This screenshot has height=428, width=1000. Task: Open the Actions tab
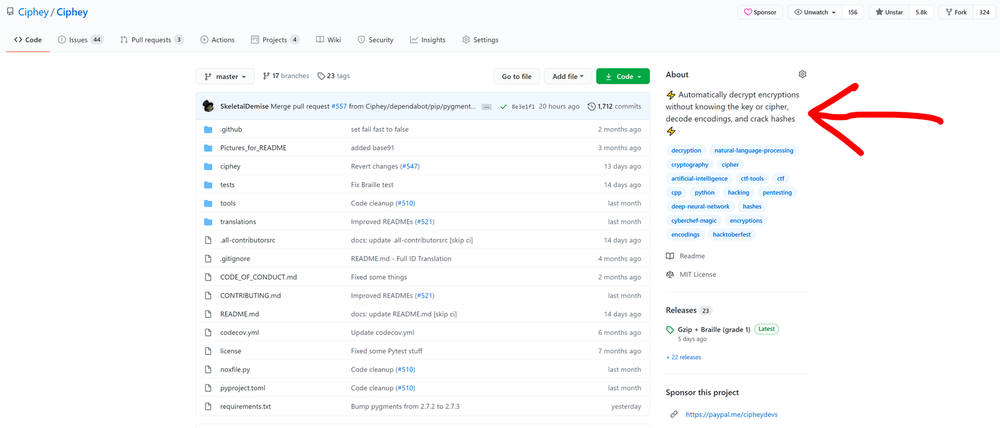point(217,40)
